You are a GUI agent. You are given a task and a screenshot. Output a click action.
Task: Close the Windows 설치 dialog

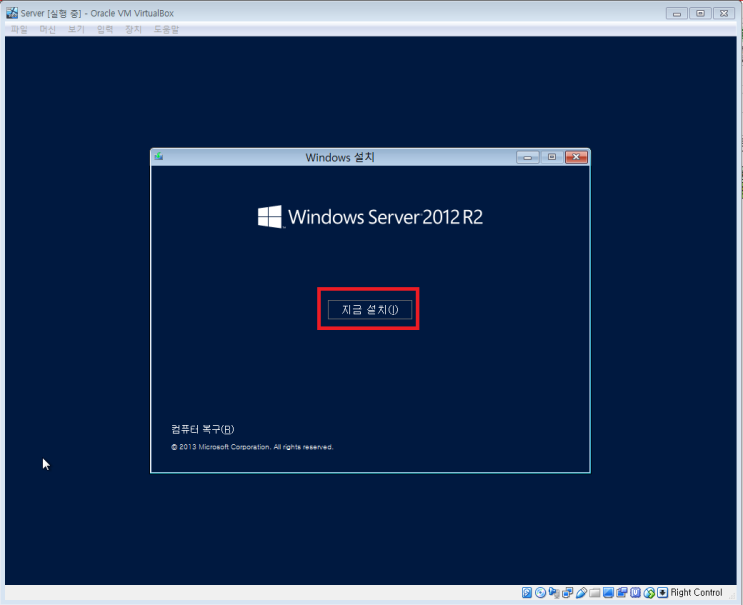(x=576, y=157)
